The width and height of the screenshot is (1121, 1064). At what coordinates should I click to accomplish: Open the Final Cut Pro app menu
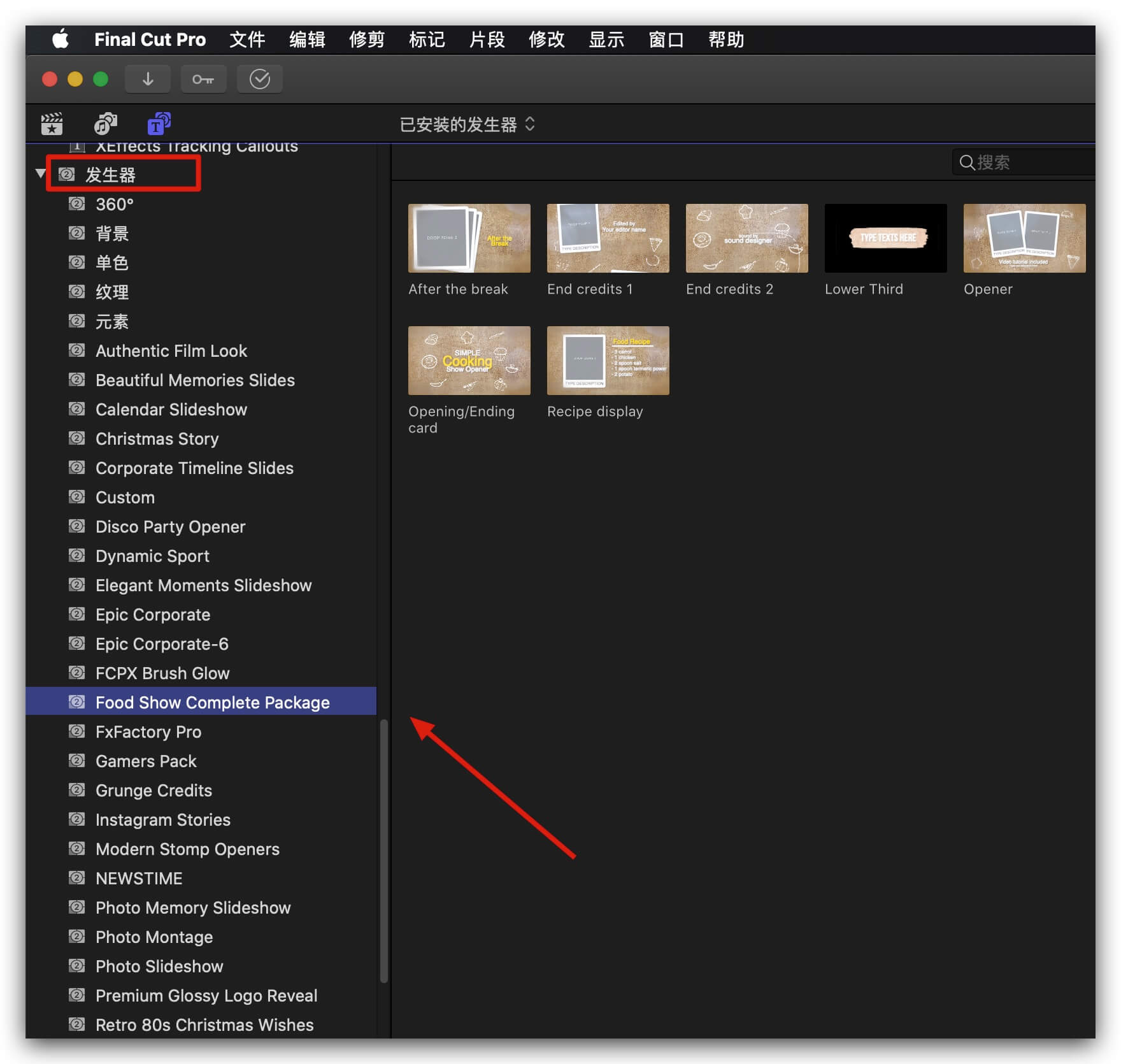150,40
